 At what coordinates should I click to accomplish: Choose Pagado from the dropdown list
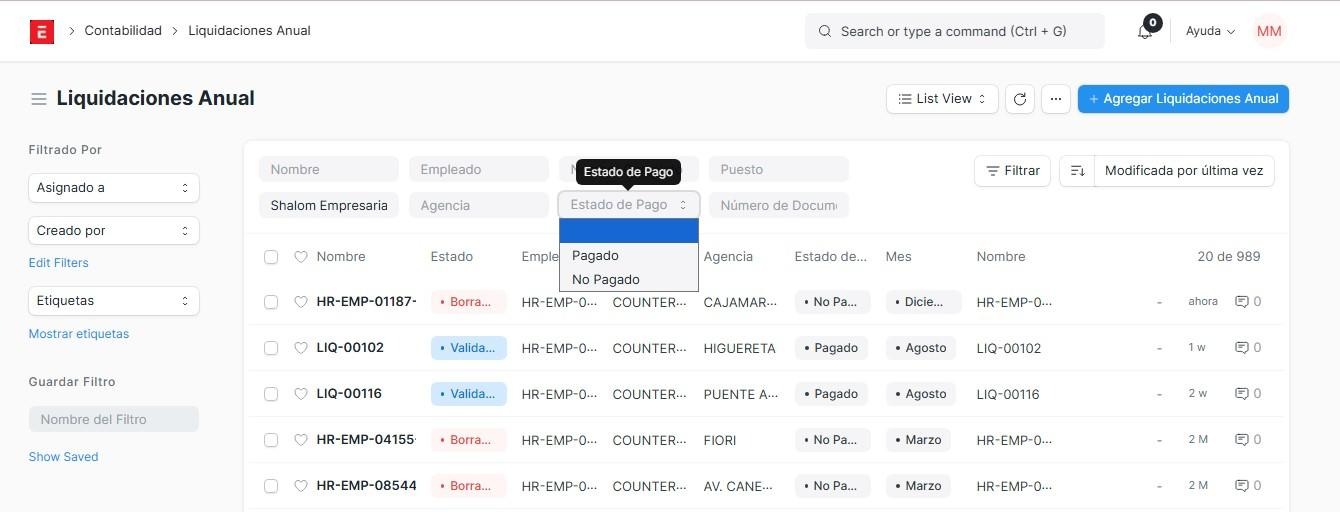pos(596,256)
